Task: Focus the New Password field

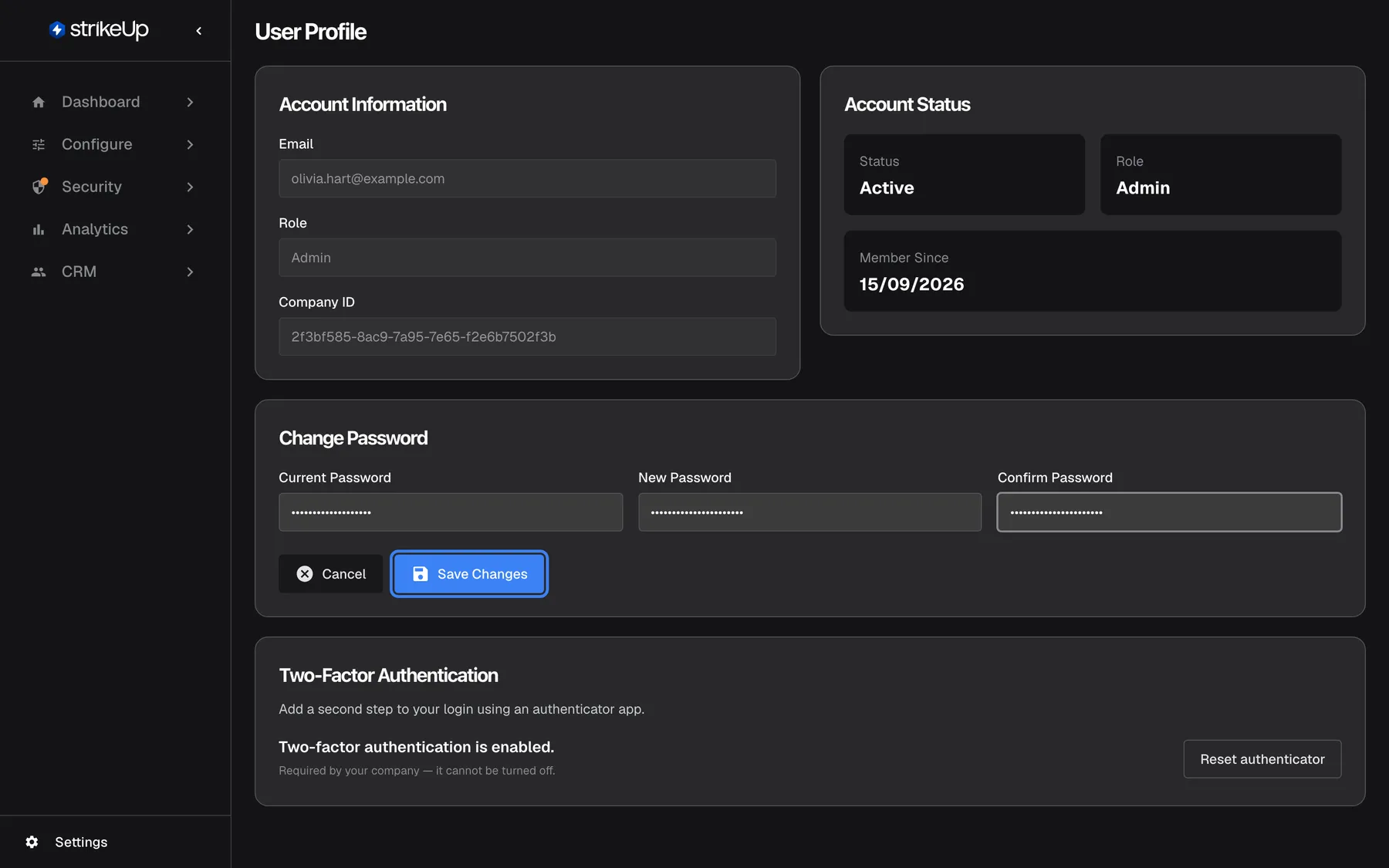Action: point(809,512)
